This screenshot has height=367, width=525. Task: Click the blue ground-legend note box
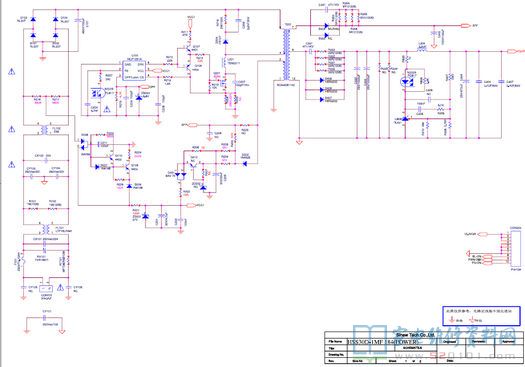[x=481, y=316]
